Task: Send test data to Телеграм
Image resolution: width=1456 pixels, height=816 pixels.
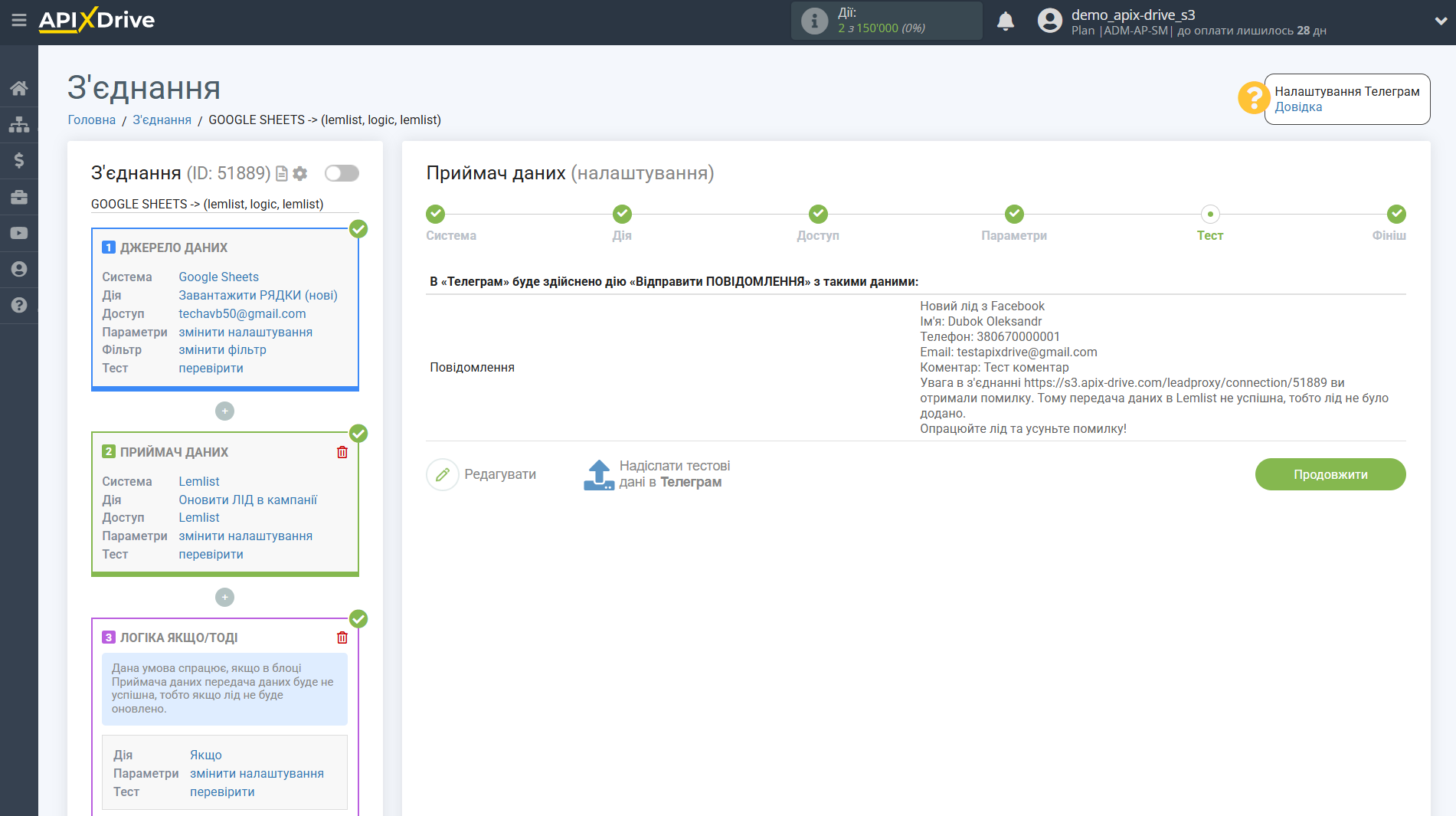Action: pyautogui.click(x=674, y=474)
